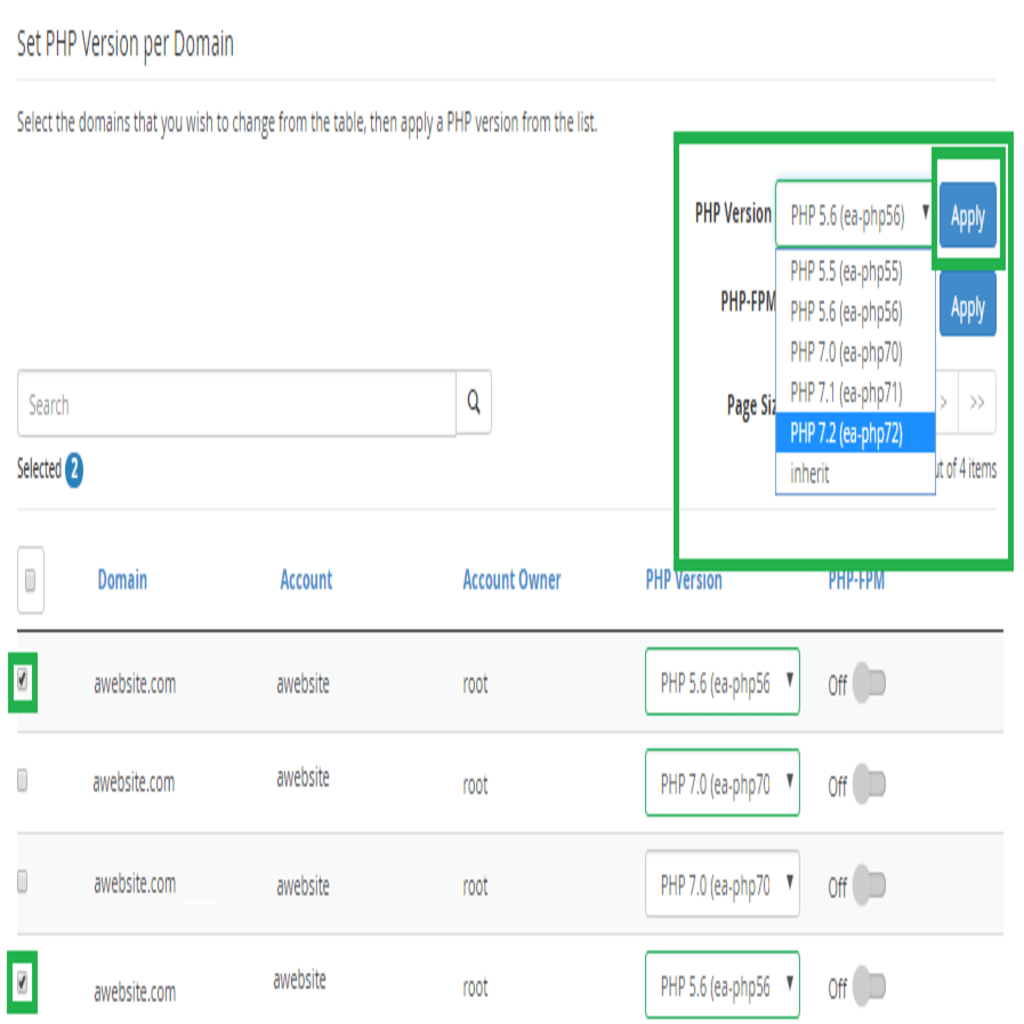
Task: Sort table by Account Owner column
Action: [512, 580]
